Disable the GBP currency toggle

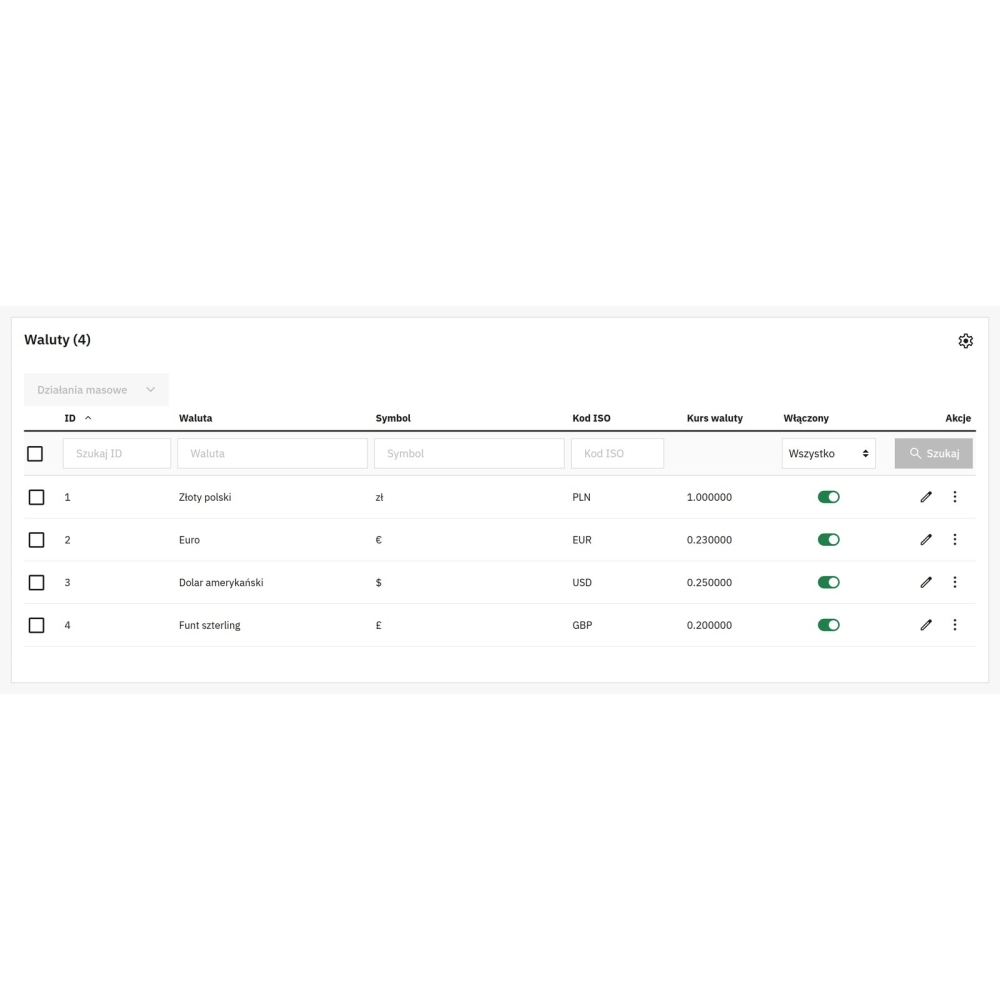[828, 625]
